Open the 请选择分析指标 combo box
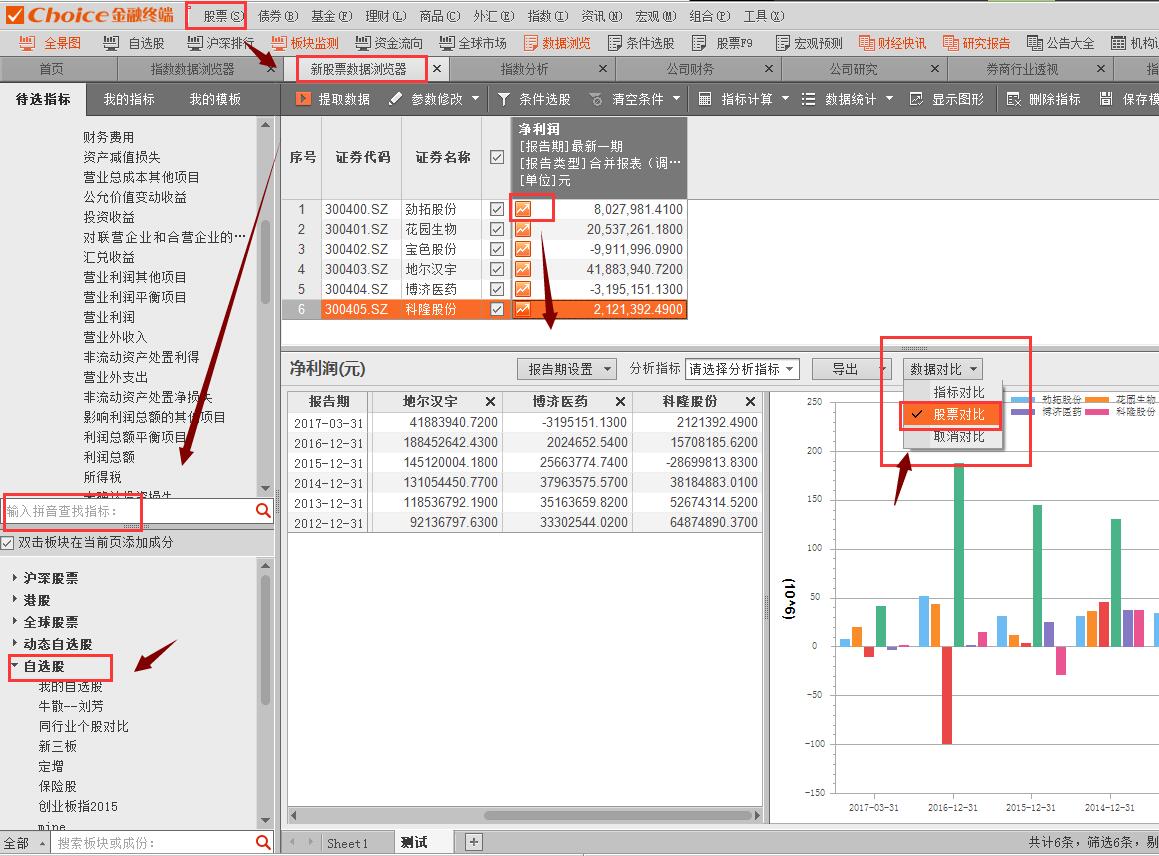This screenshot has height=856, width=1159. pos(741,369)
